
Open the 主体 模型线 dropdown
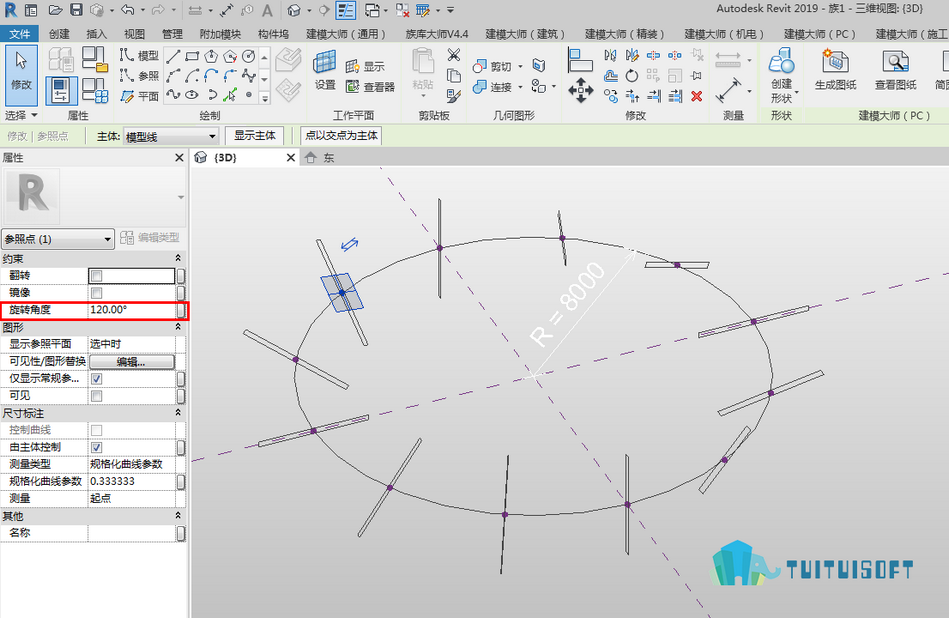pos(171,137)
